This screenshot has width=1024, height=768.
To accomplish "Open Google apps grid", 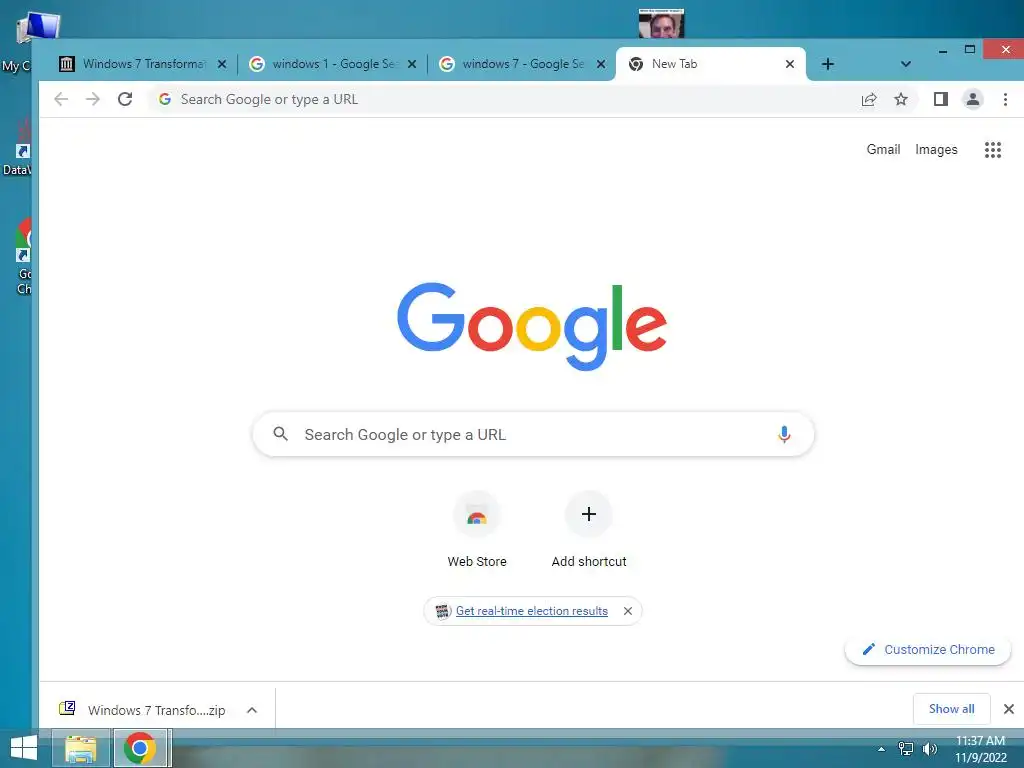I will (993, 150).
